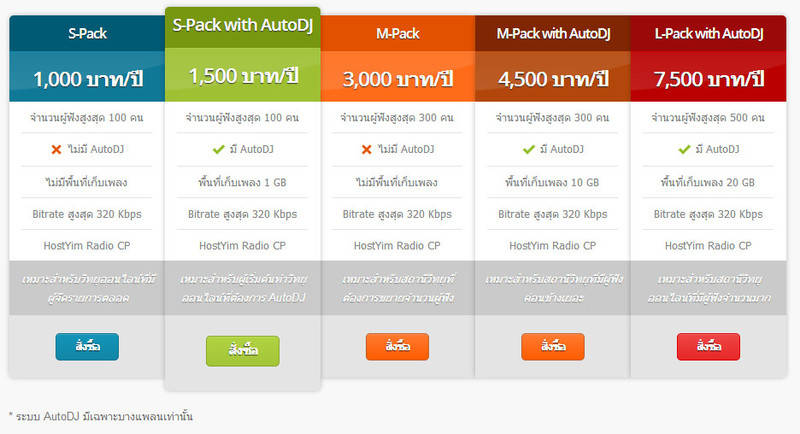Click the green checkmark in L-Pack with AutoDJ column

click(x=684, y=149)
